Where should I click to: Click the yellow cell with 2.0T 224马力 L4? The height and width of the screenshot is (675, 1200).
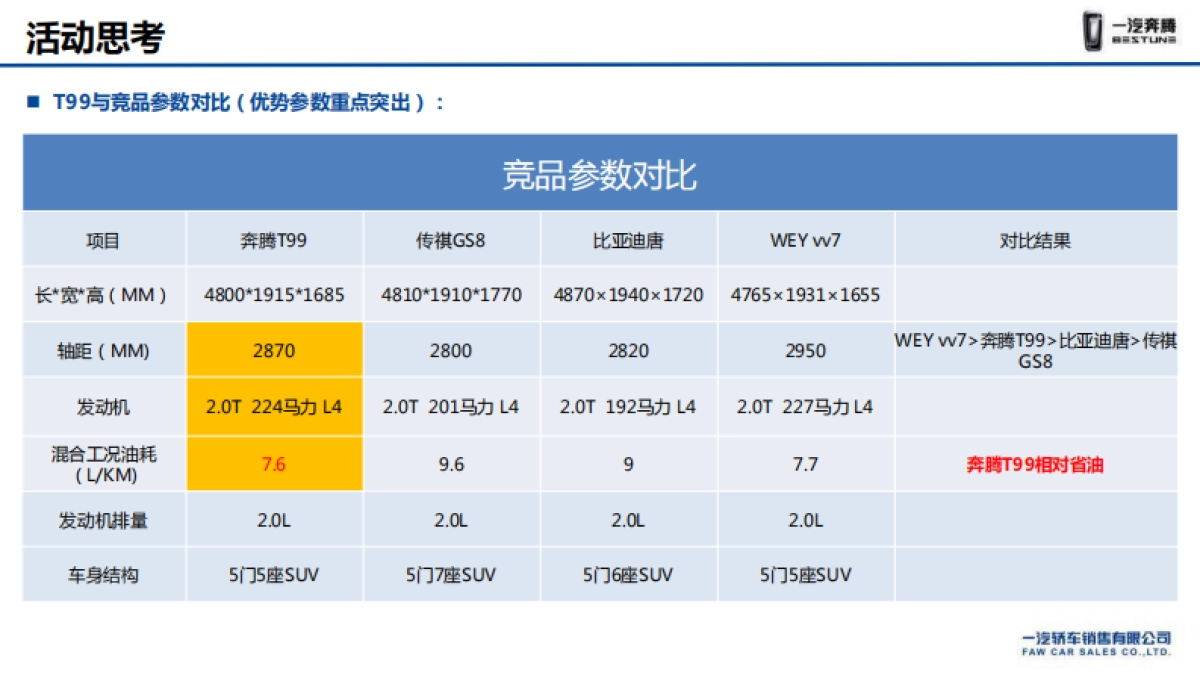tap(274, 407)
